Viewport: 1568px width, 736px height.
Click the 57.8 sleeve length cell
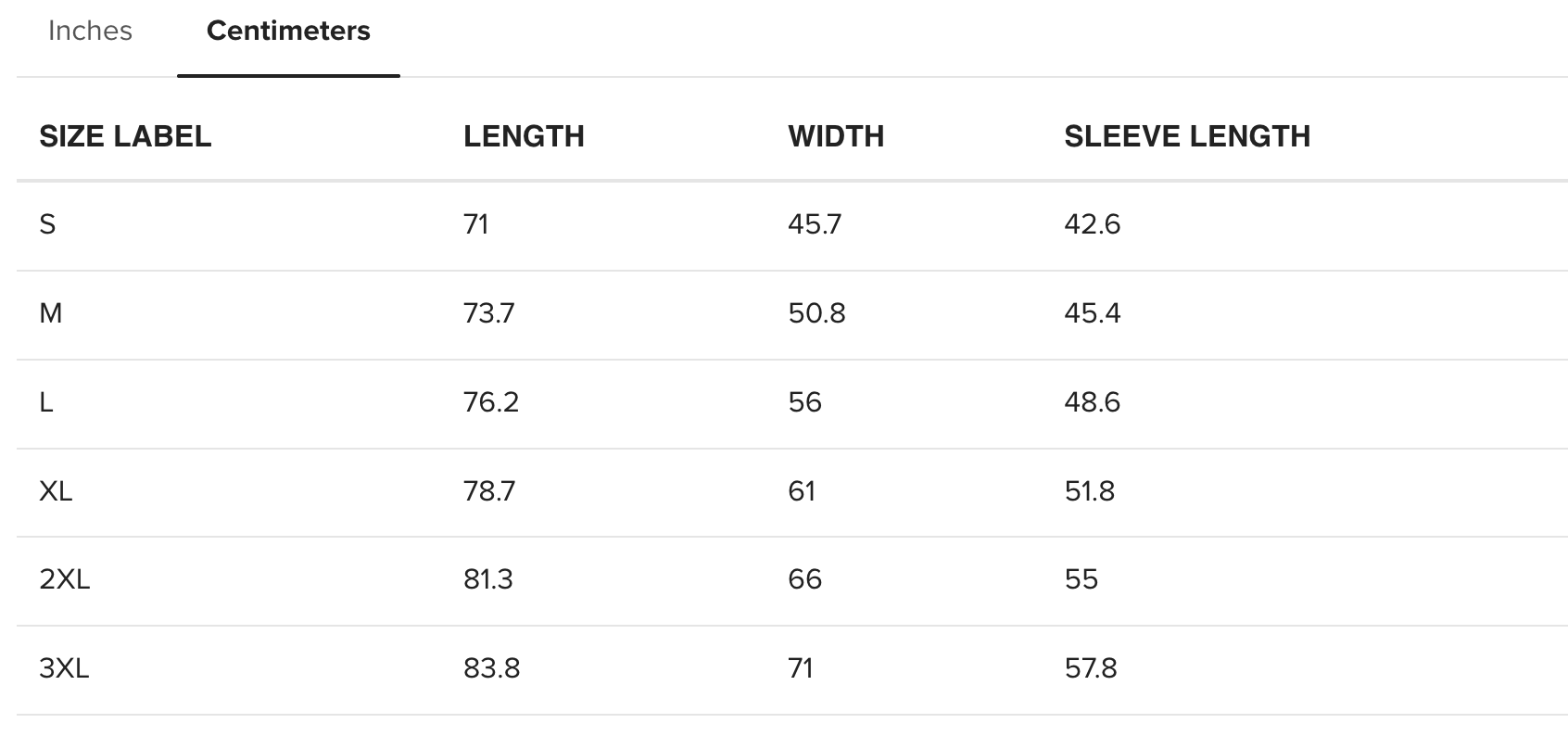coord(1091,668)
